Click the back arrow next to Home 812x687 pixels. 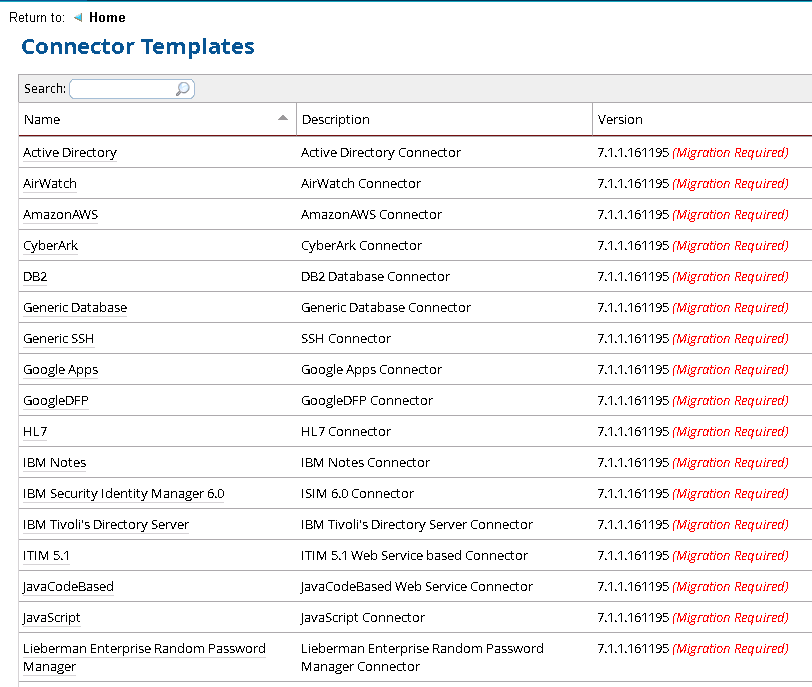78,18
